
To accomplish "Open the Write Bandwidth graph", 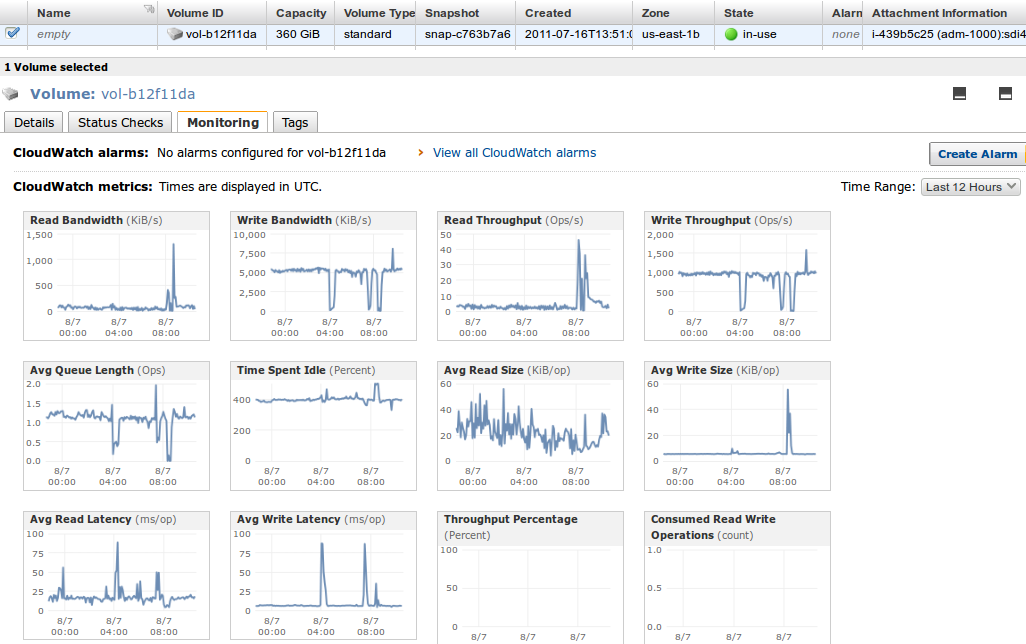I will (323, 276).
